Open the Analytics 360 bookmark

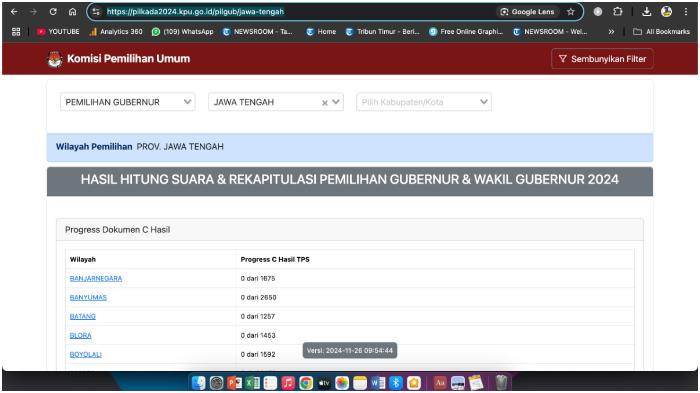pos(116,32)
